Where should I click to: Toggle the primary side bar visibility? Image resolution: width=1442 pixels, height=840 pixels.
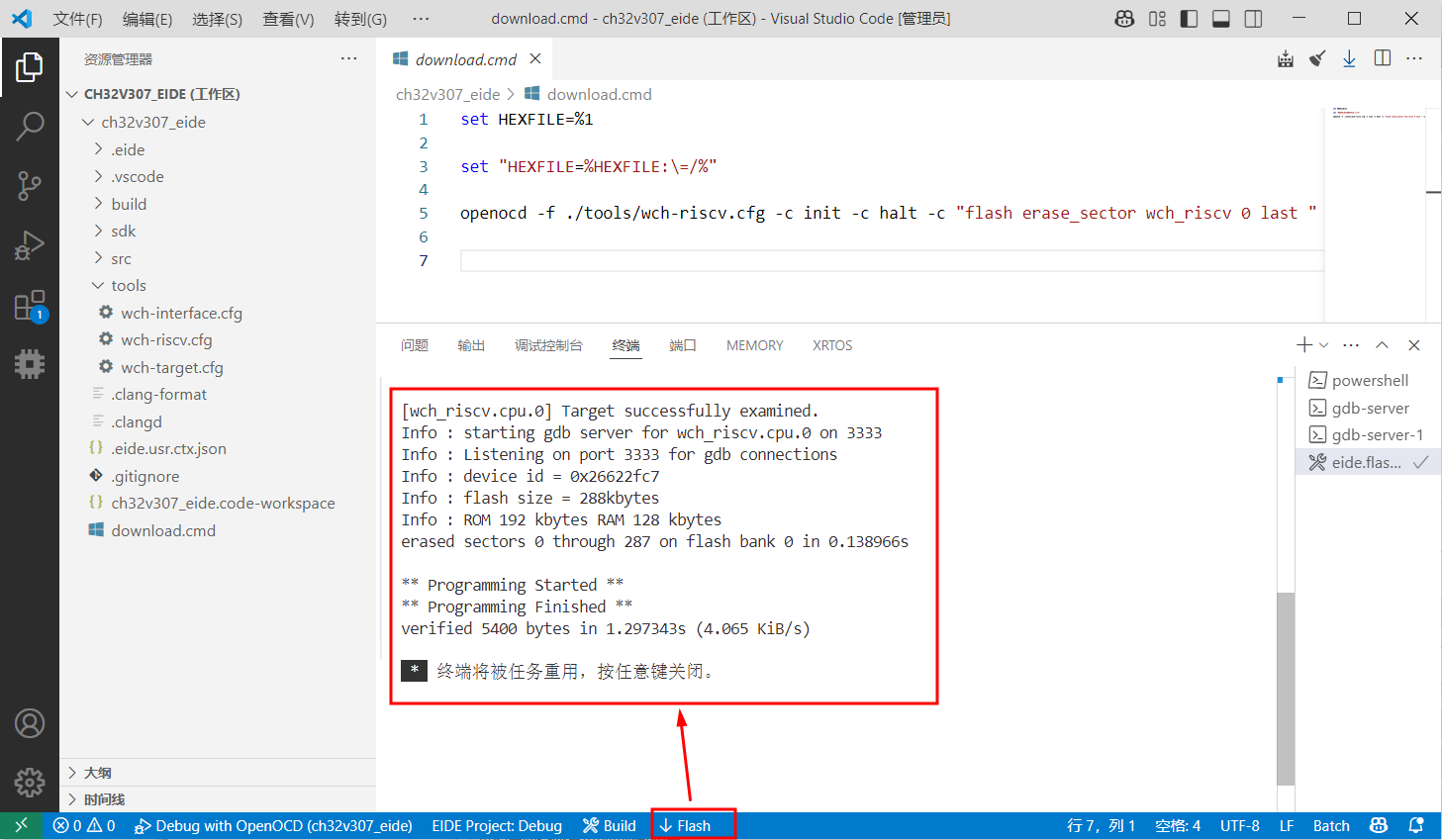[1190, 19]
